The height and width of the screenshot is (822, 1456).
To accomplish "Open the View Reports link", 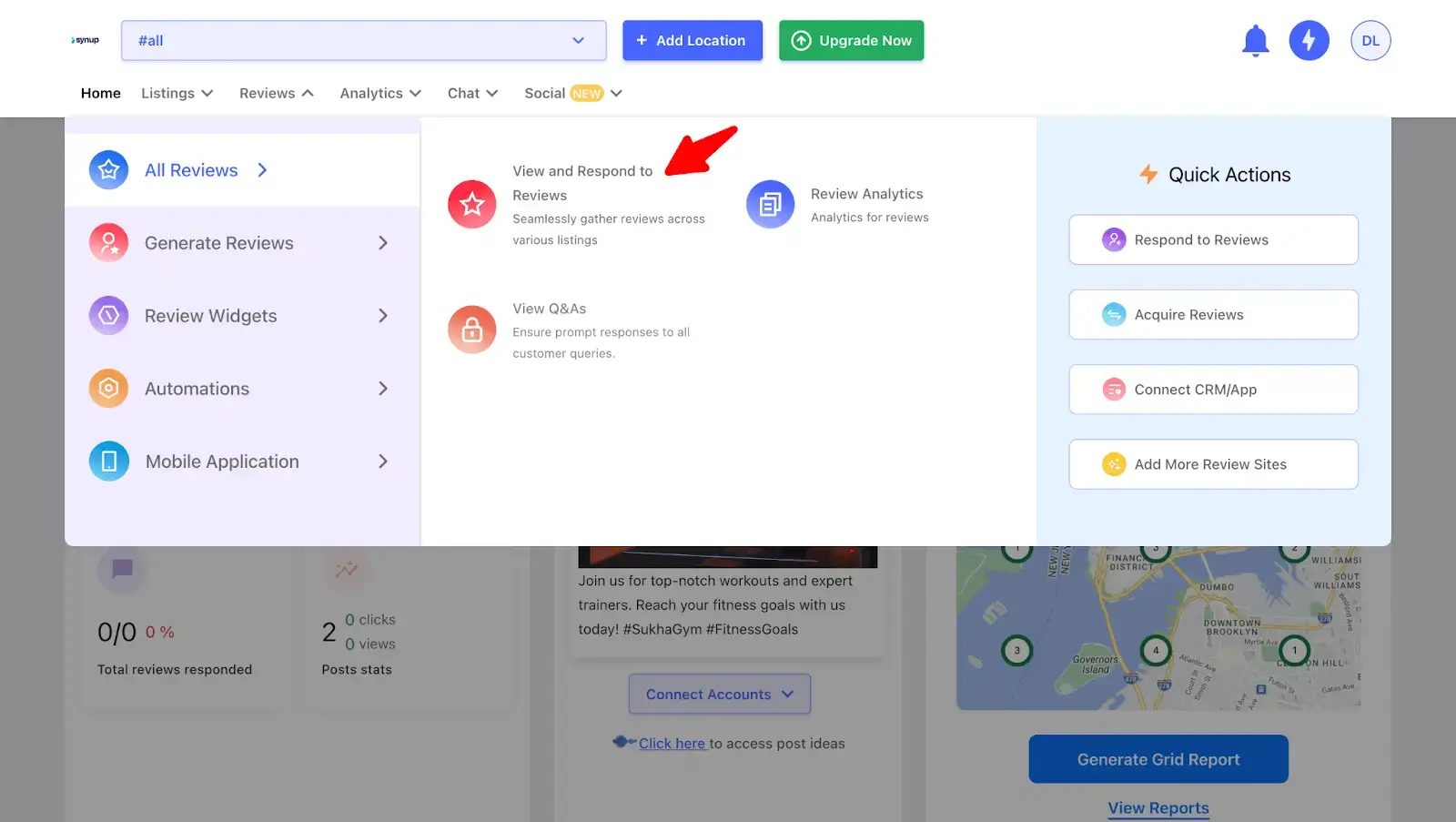I will tap(1158, 808).
